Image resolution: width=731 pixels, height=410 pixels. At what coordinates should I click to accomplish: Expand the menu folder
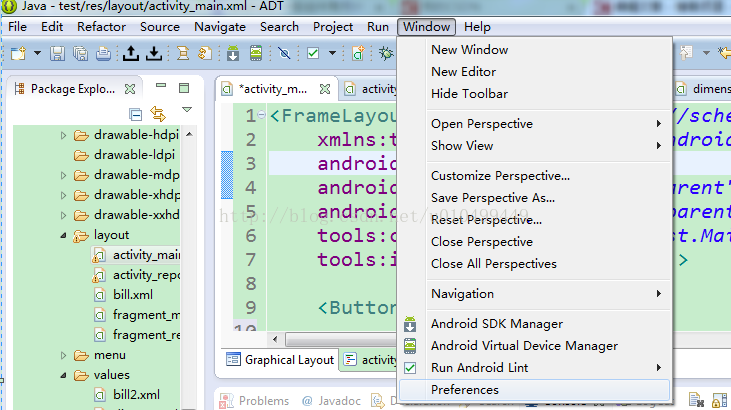pyautogui.click(x=63, y=355)
